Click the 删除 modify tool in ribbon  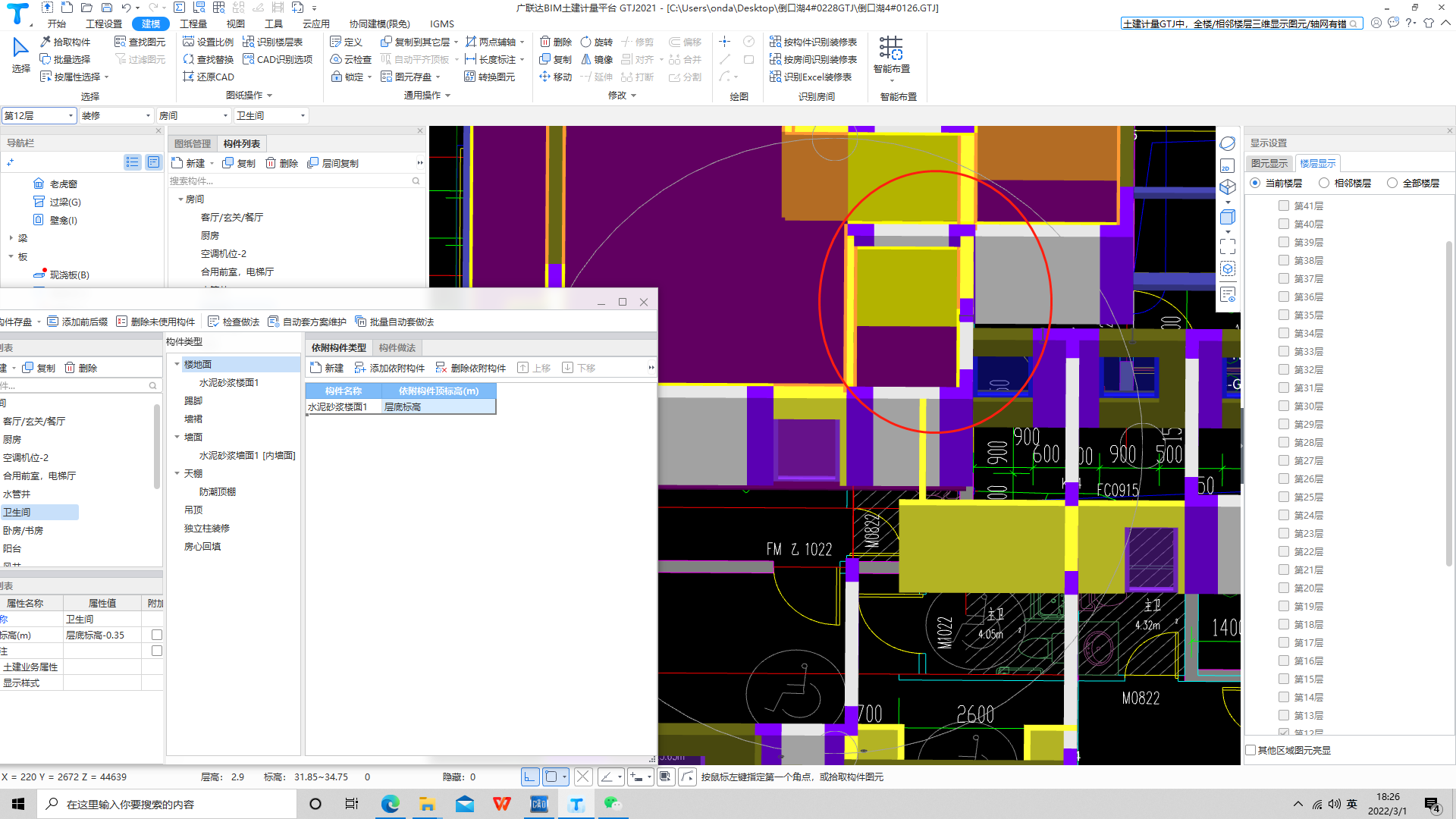[555, 42]
